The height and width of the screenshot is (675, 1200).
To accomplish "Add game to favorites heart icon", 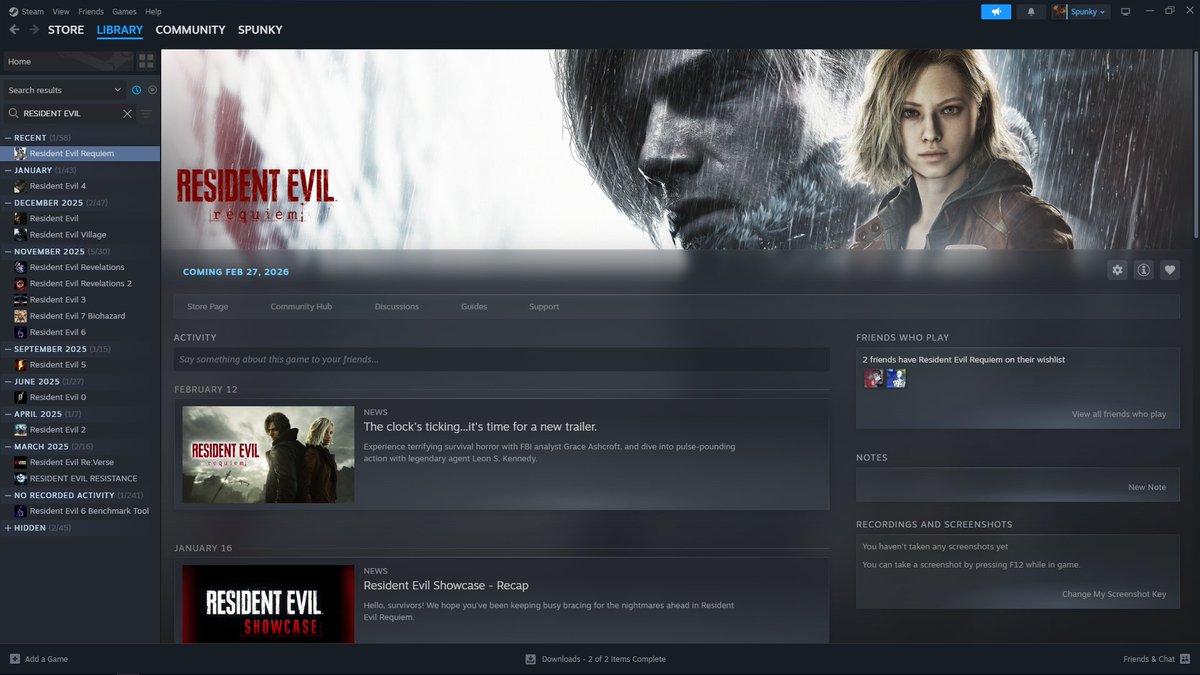I will [1170, 270].
